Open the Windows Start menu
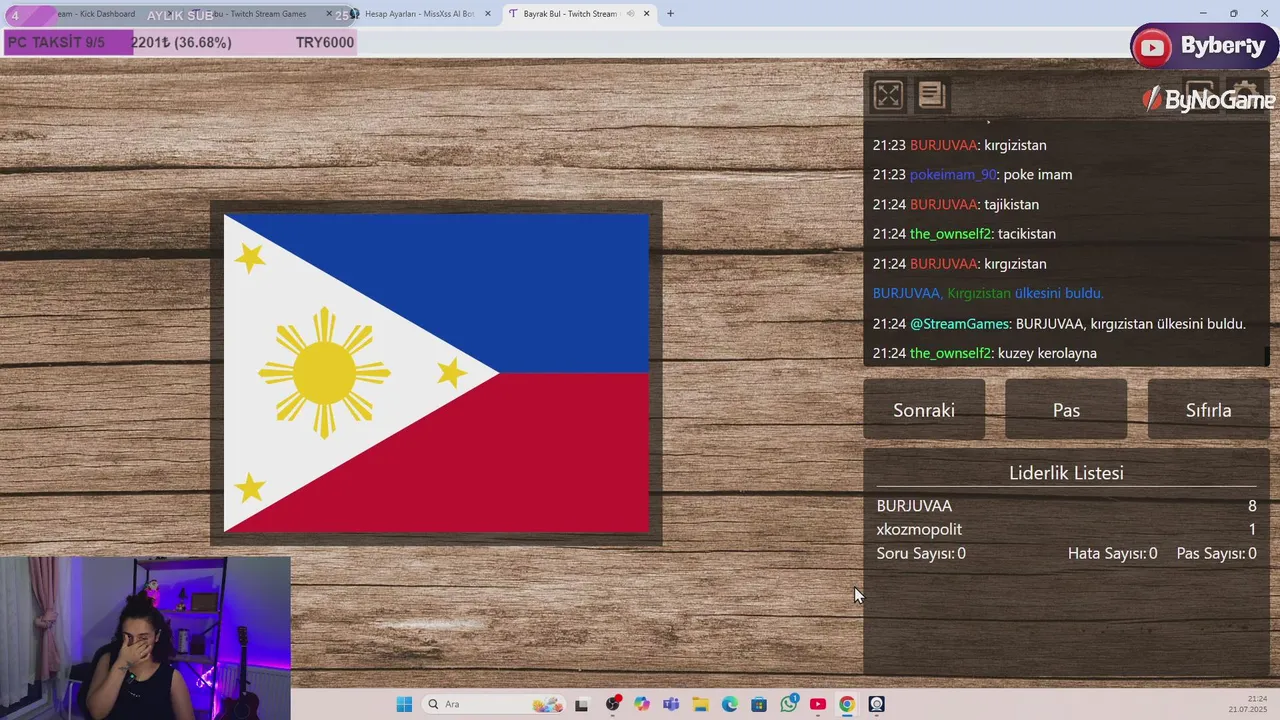The image size is (1280, 720). (x=404, y=704)
